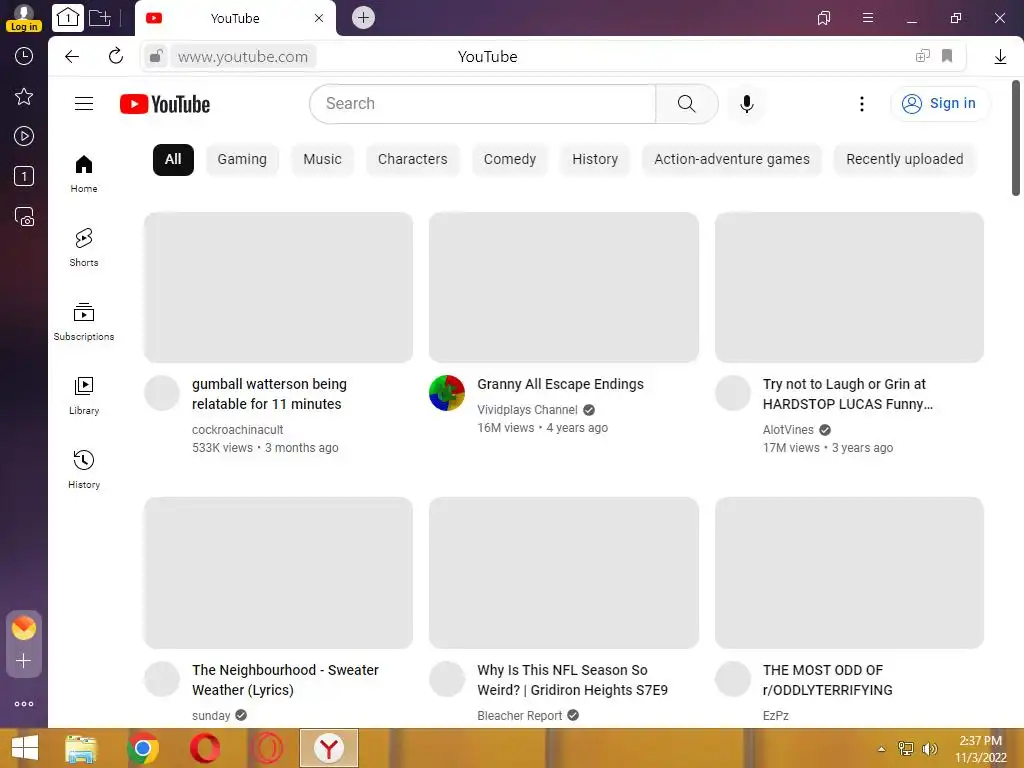Click the new tab group icon
The image size is (1024, 768).
pyautogui.click(x=100, y=18)
